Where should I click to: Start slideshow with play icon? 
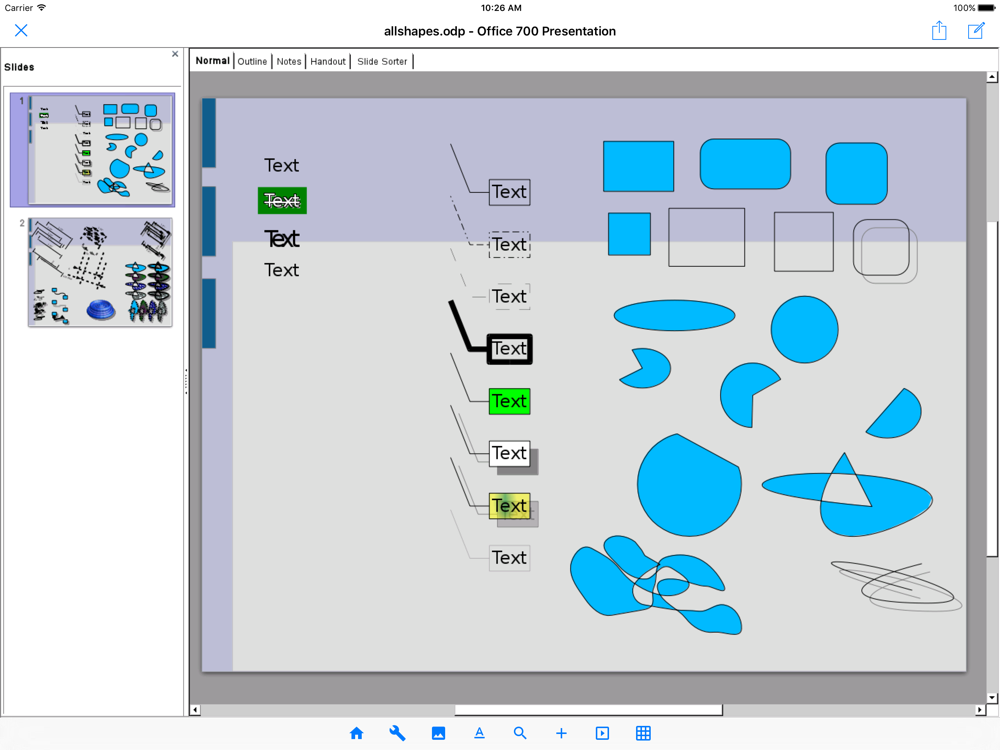602,733
